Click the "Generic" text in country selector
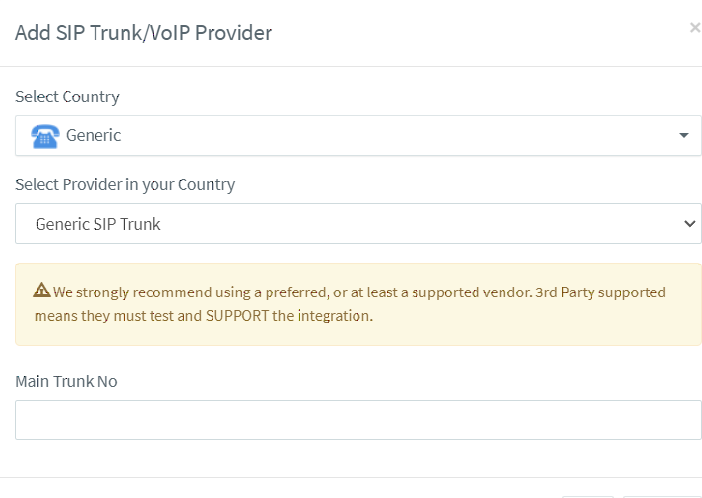The width and height of the screenshot is (702, 498). (94, 135)
